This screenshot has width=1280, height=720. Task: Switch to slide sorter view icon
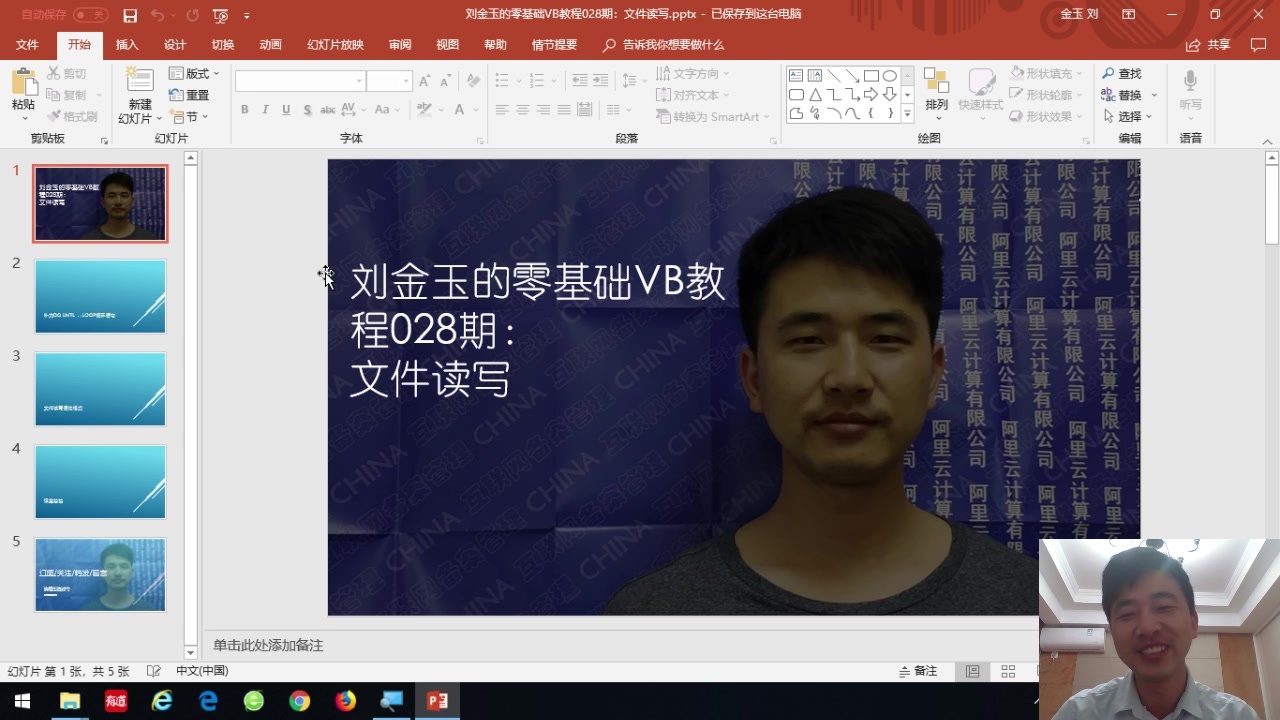pos(1008,671)
